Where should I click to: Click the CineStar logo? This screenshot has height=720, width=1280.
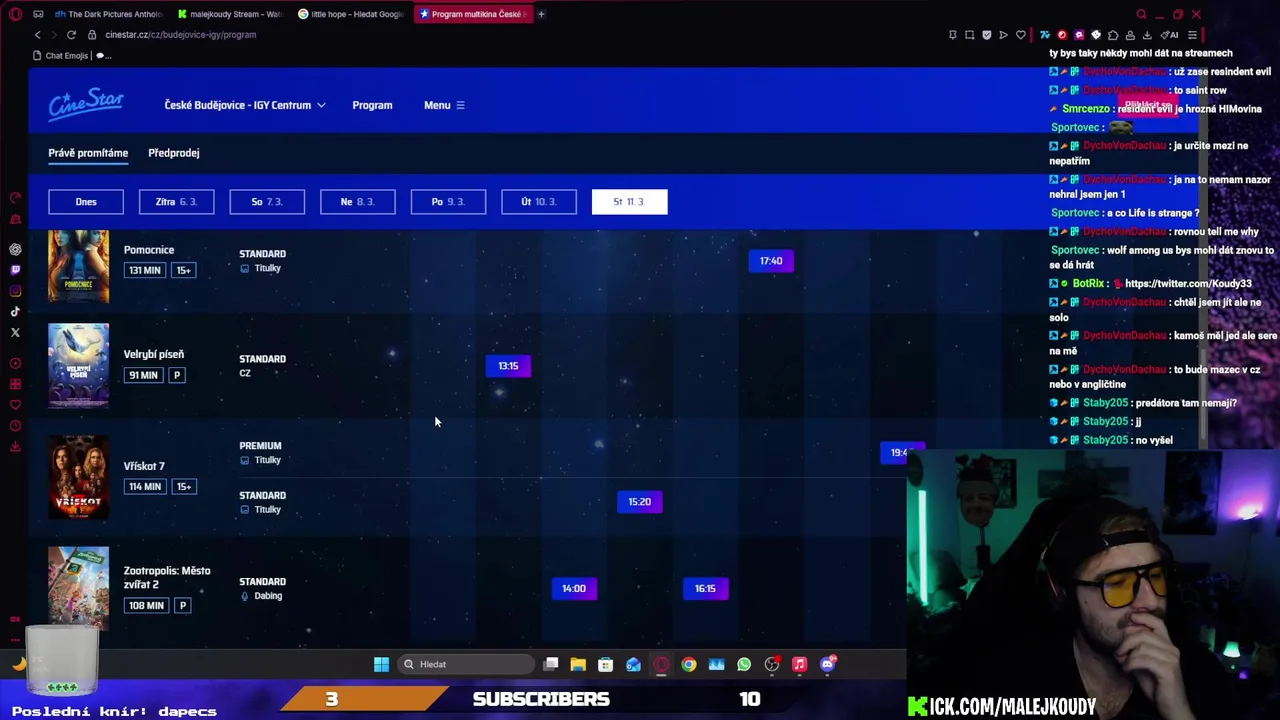(86, 104)
